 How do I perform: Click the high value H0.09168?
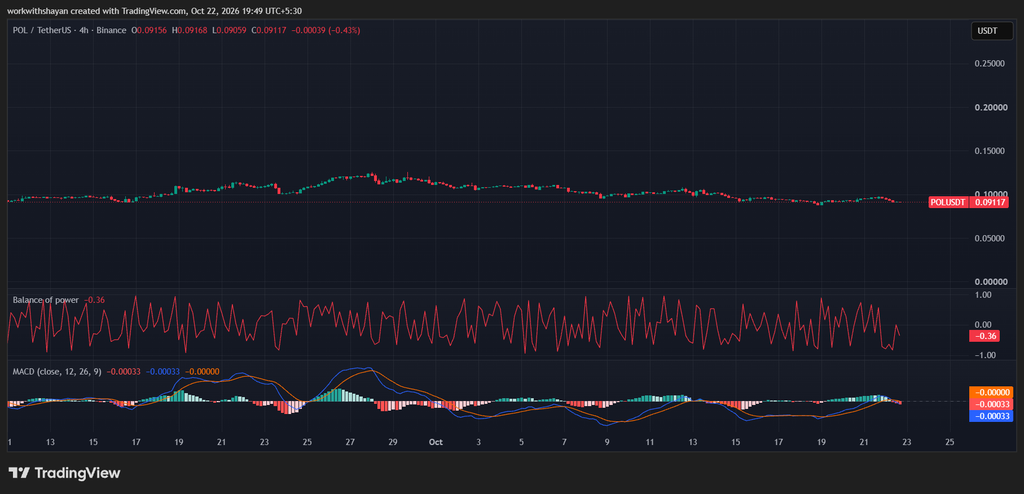pos(190,31)
